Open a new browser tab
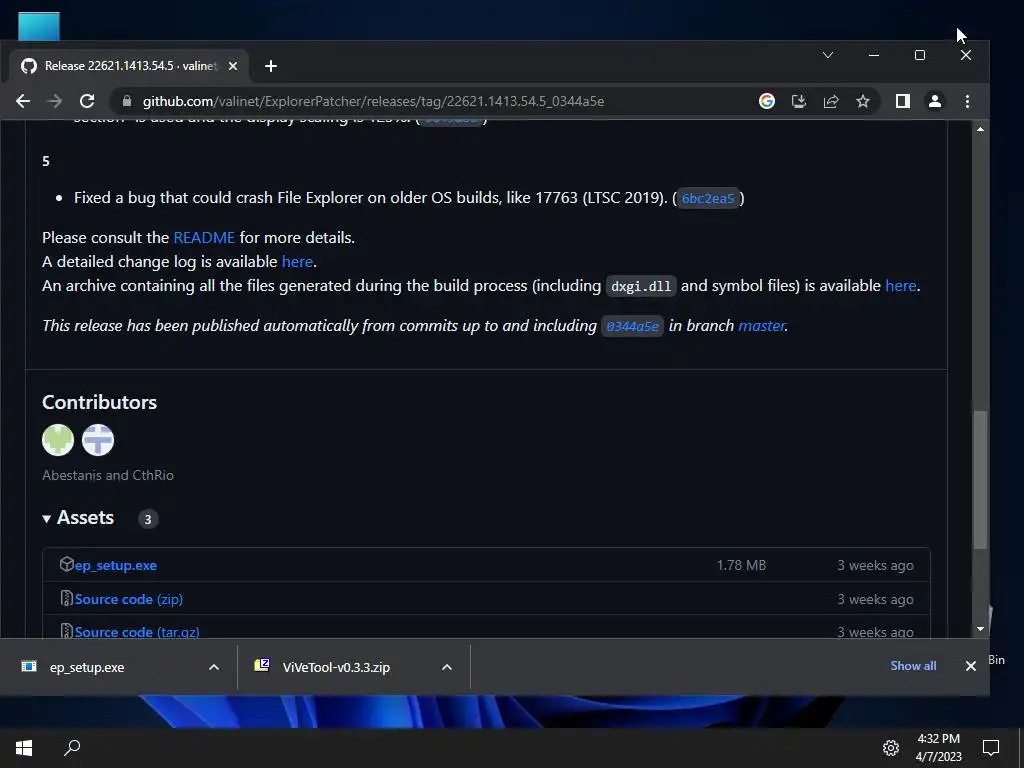The width and height of the screenshot is (1024, 768). (271, 66)
